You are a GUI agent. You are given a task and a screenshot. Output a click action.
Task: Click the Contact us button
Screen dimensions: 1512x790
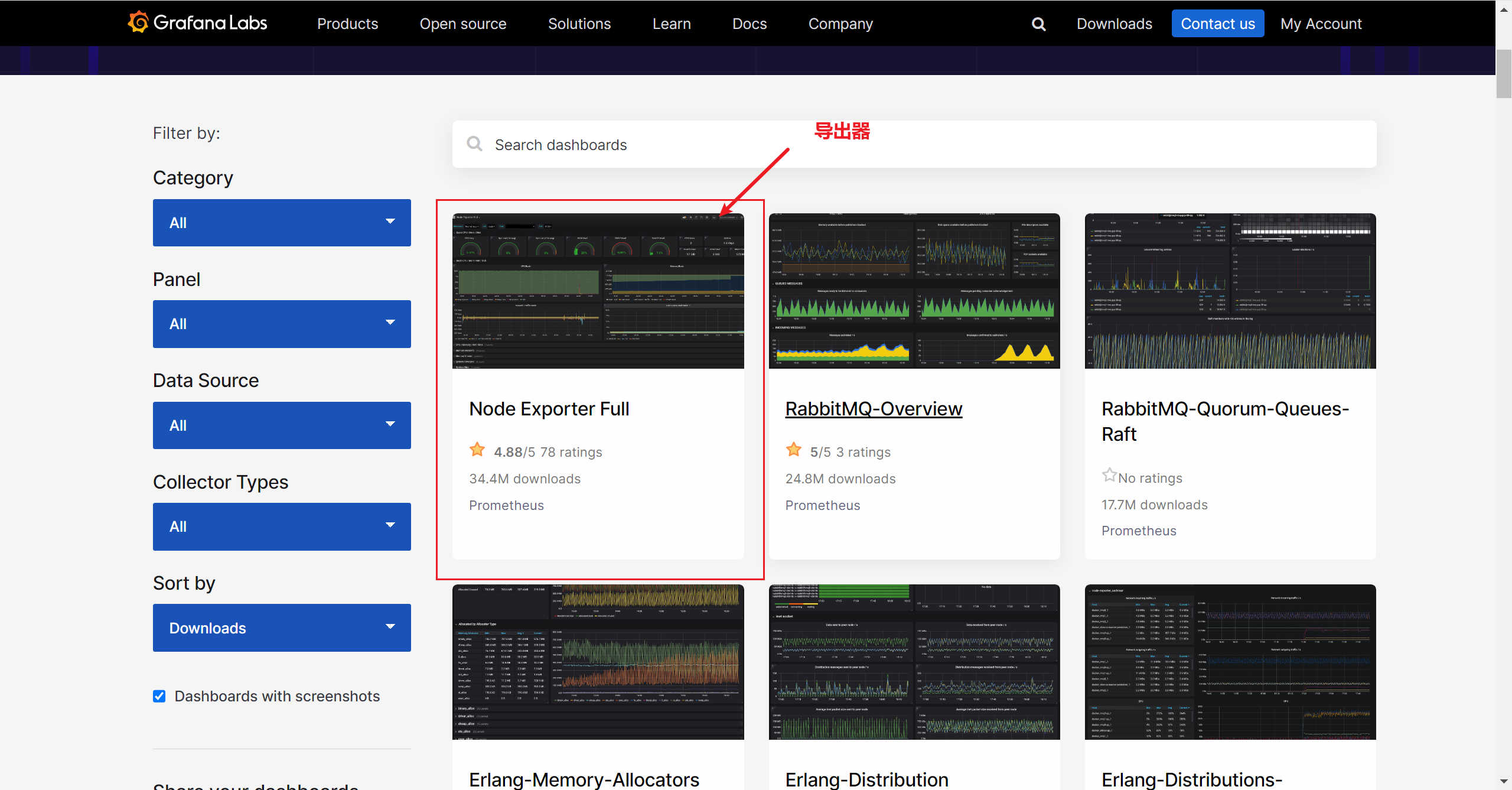1218,24
